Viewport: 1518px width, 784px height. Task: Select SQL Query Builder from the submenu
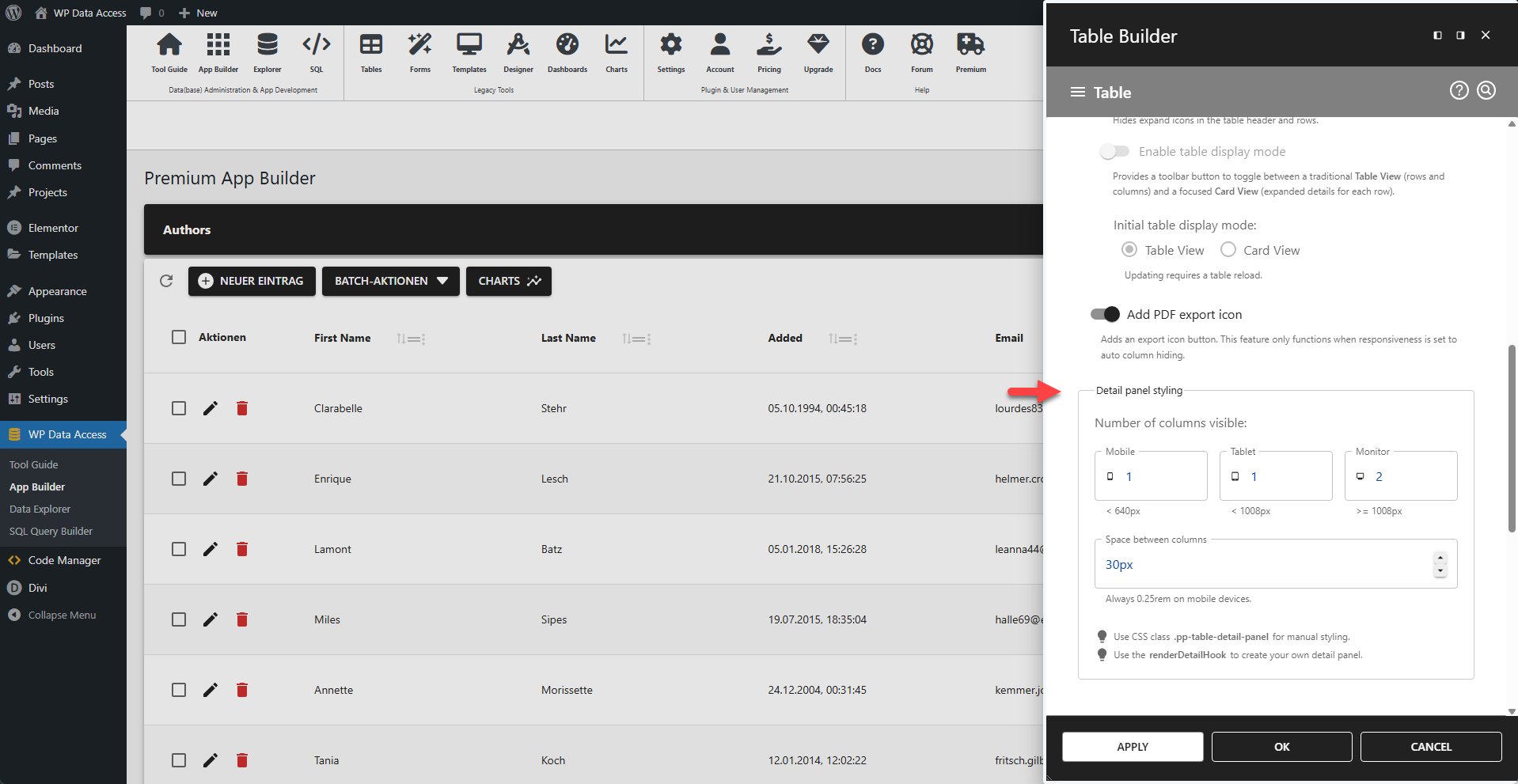pos(51,531)
